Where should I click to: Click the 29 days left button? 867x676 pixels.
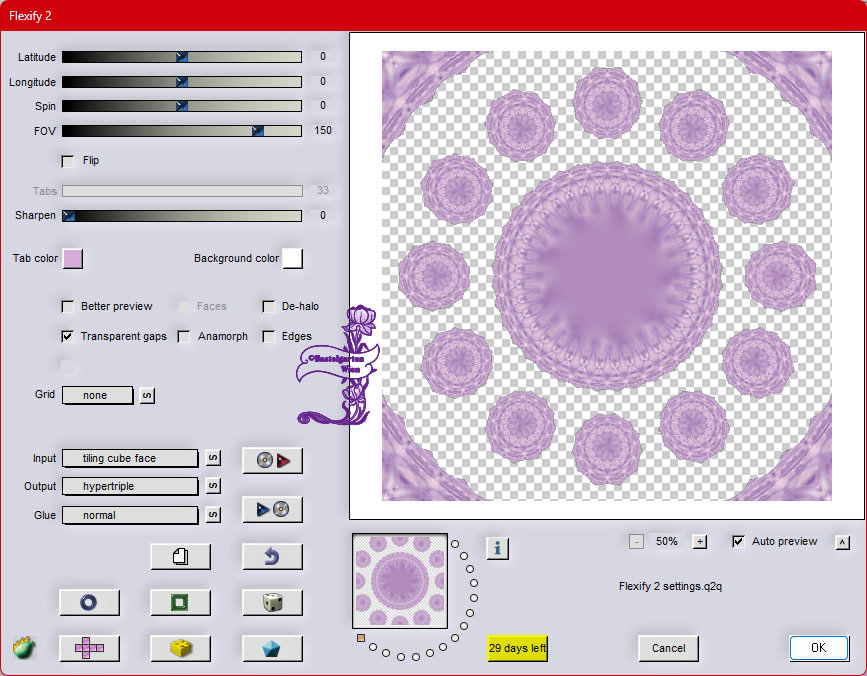[517, 648]
